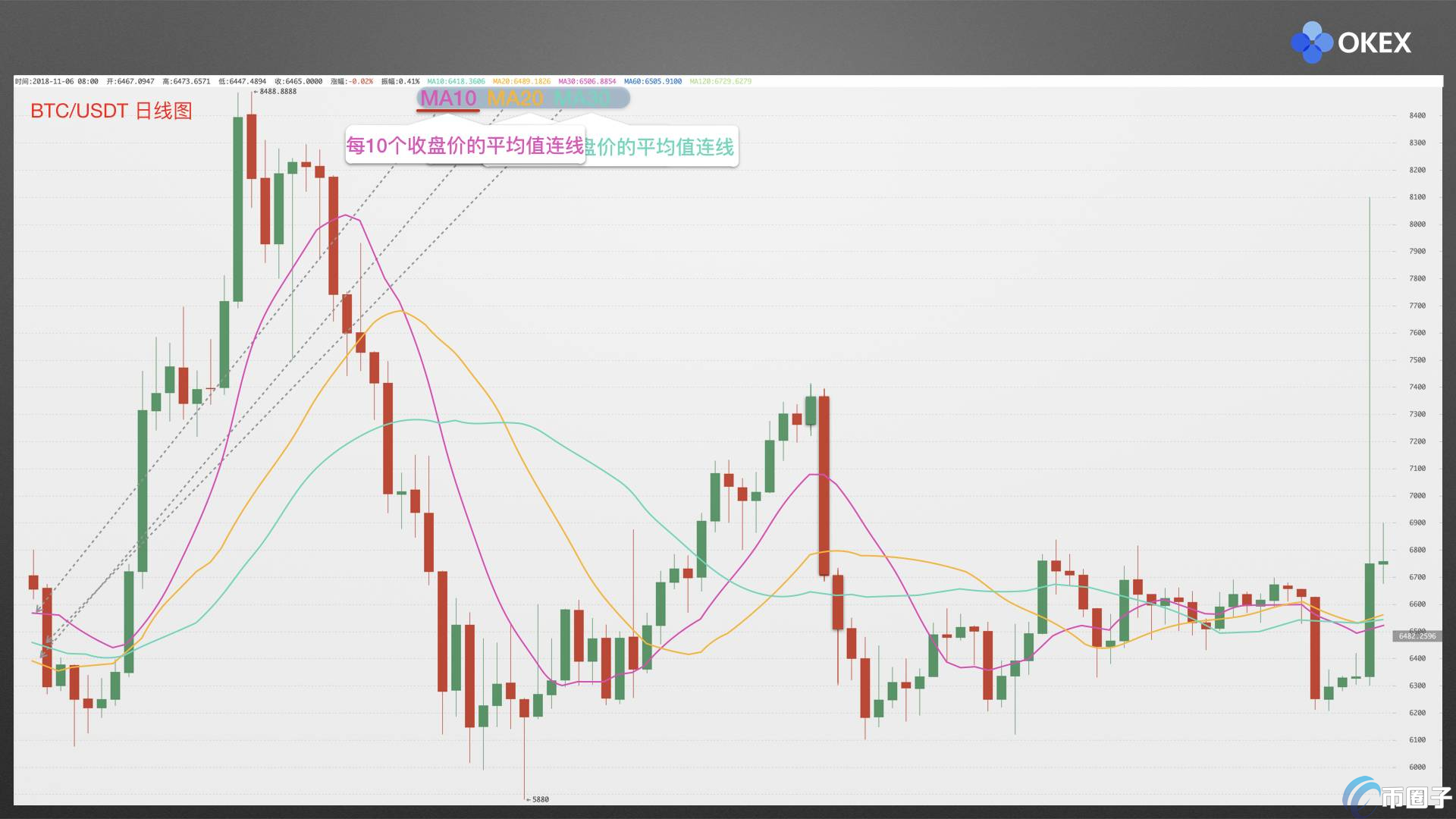Screen dimensions: 1456x819
Task: Click the close price 6465.0000
Action: pos(303,81)
